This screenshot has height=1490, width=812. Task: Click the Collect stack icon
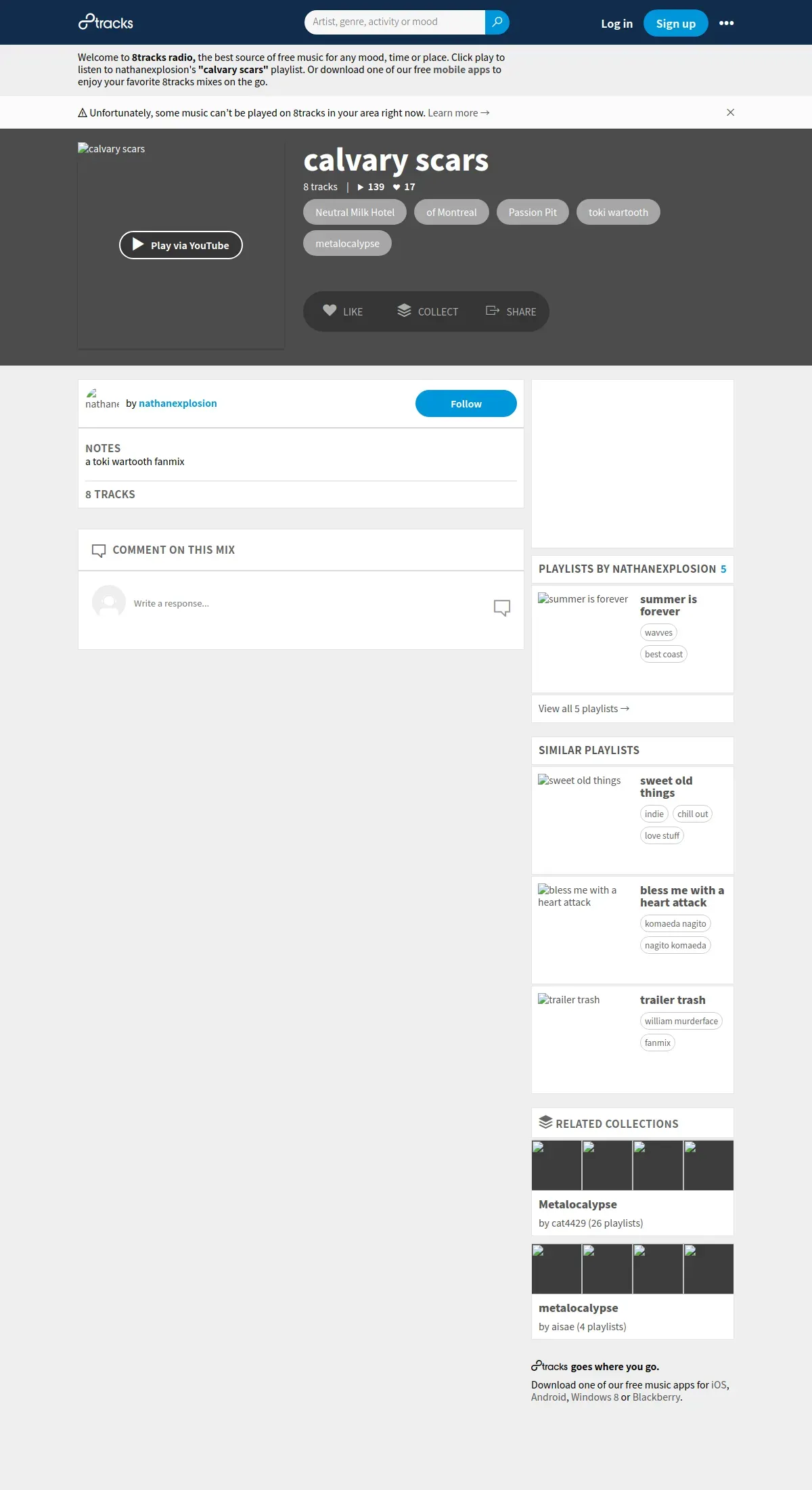[x=404, y=310]
